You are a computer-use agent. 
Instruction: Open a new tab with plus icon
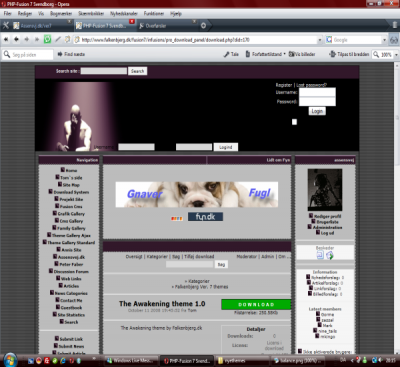coord(203,26)
